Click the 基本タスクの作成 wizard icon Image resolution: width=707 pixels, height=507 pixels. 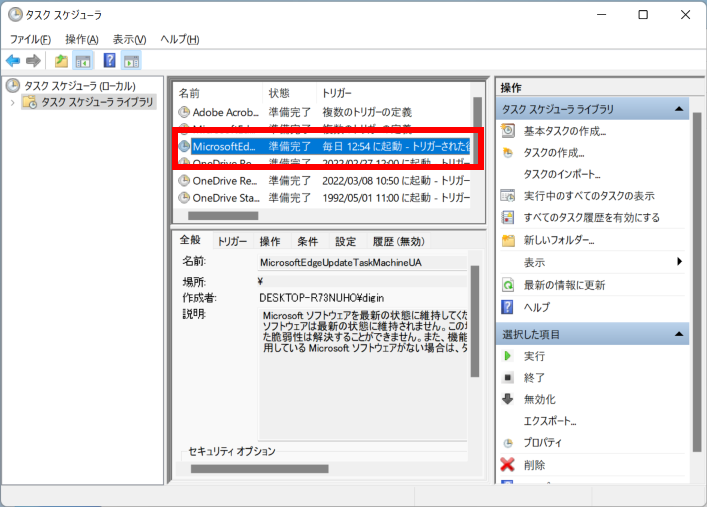508,131
